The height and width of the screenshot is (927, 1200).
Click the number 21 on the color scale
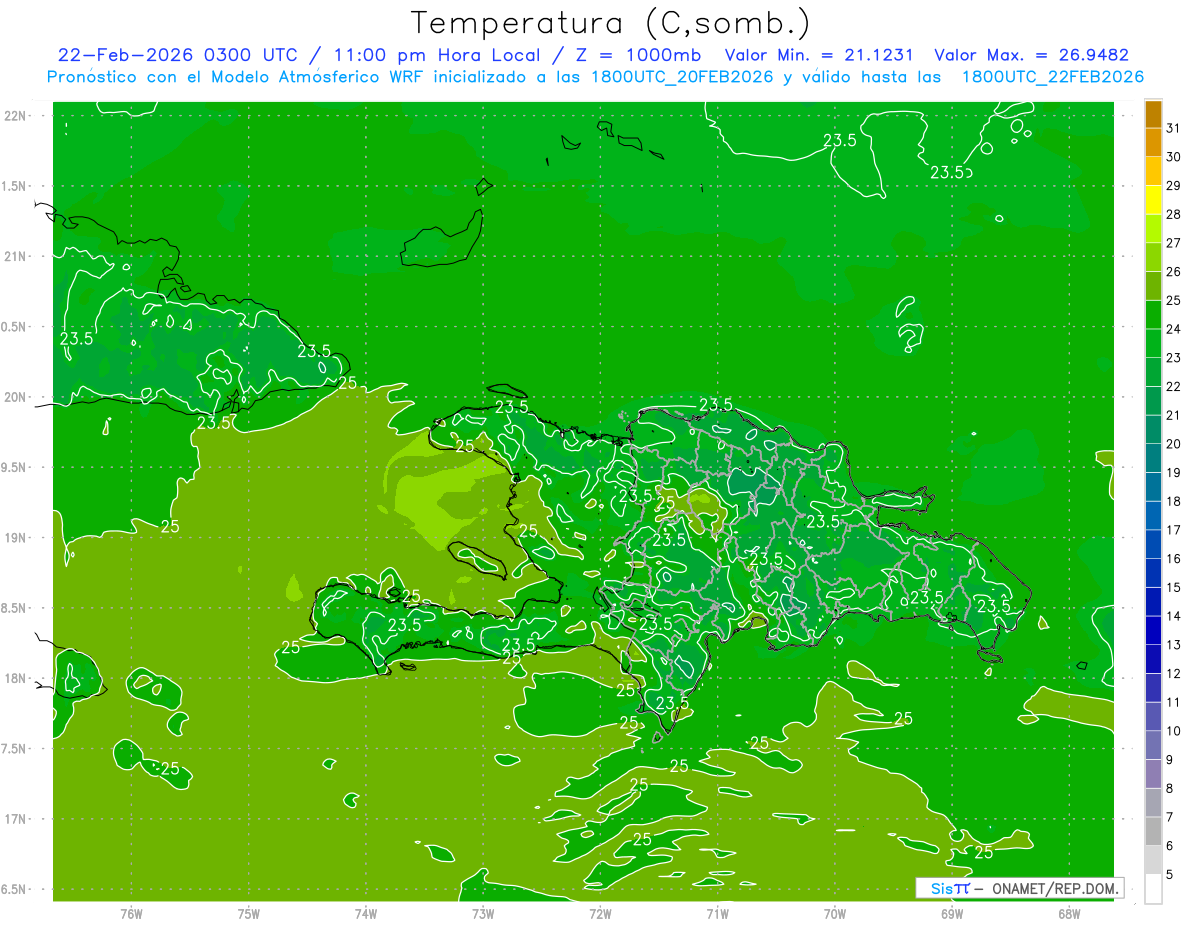coord(1173,415)
